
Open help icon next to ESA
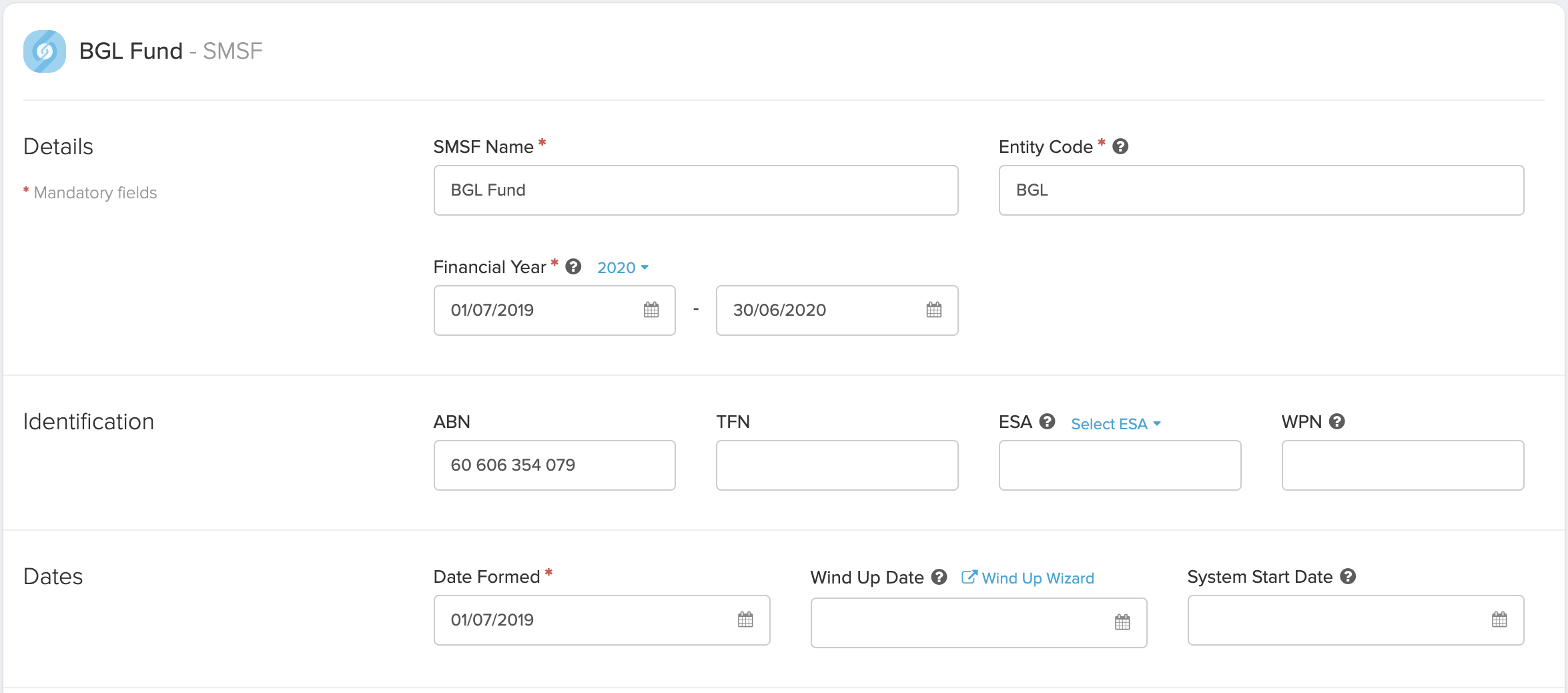click(x=1048, y=421)
